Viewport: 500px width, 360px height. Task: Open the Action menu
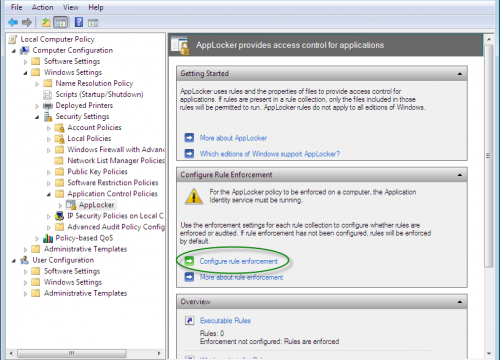42,7
